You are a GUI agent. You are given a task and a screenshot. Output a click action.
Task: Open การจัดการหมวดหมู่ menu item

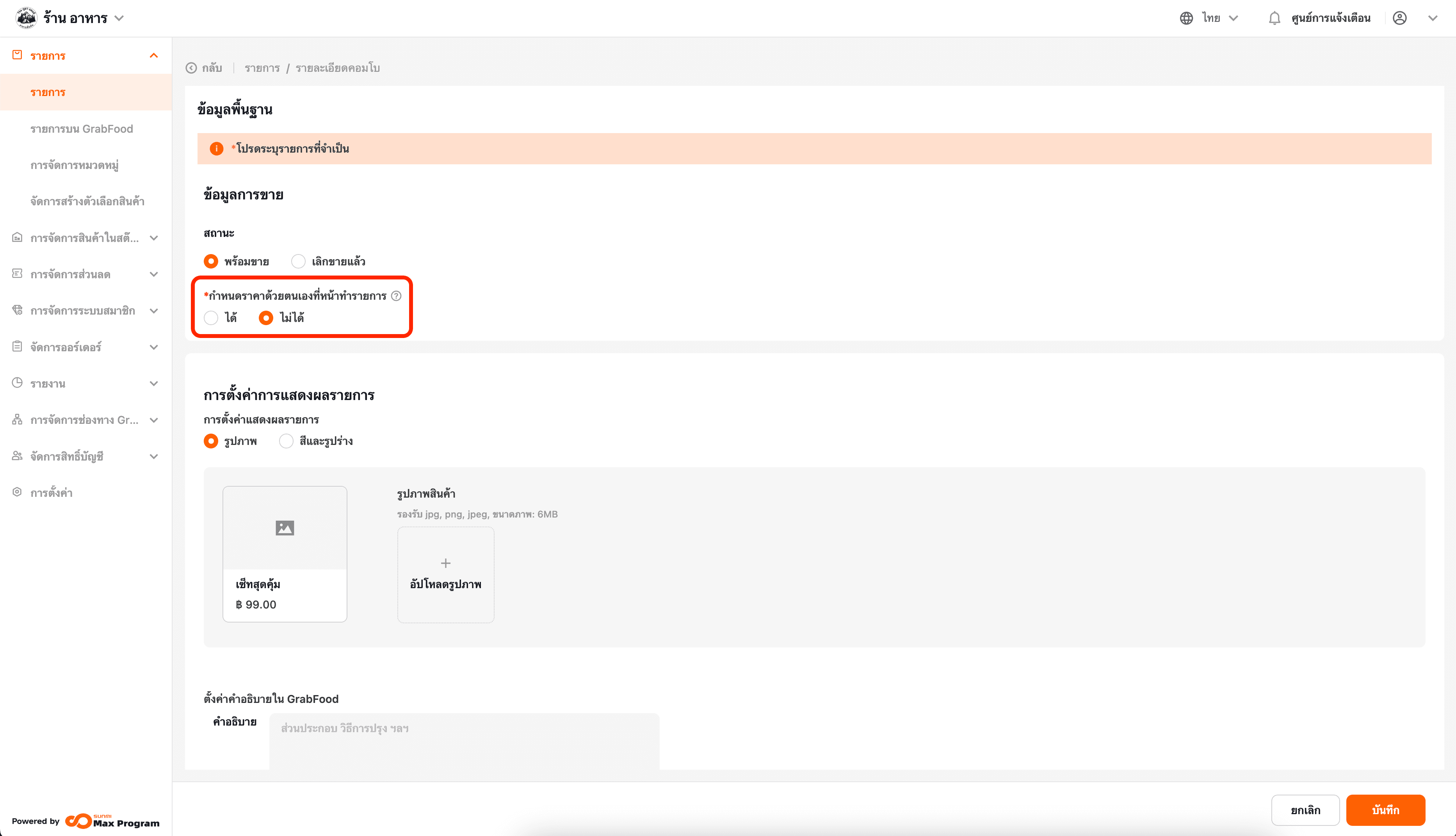75,165
